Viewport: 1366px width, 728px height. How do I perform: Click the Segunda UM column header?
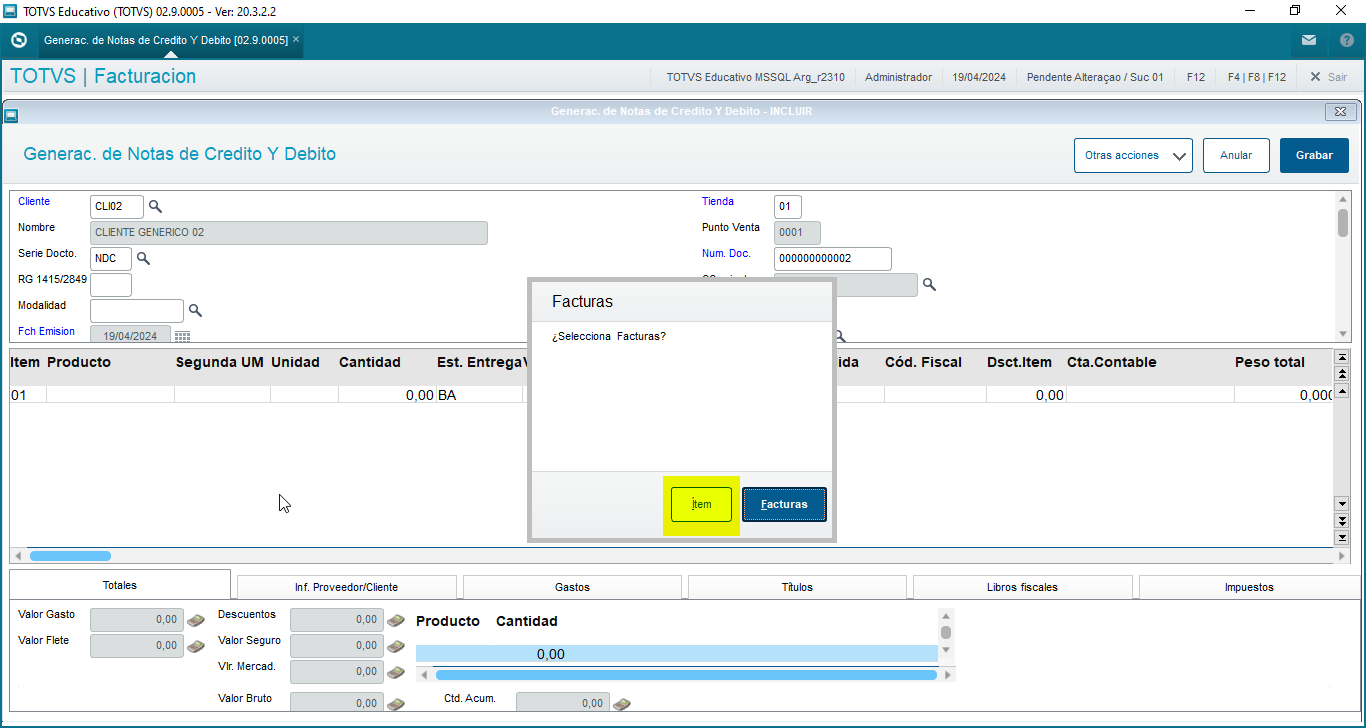pos(220,362)
